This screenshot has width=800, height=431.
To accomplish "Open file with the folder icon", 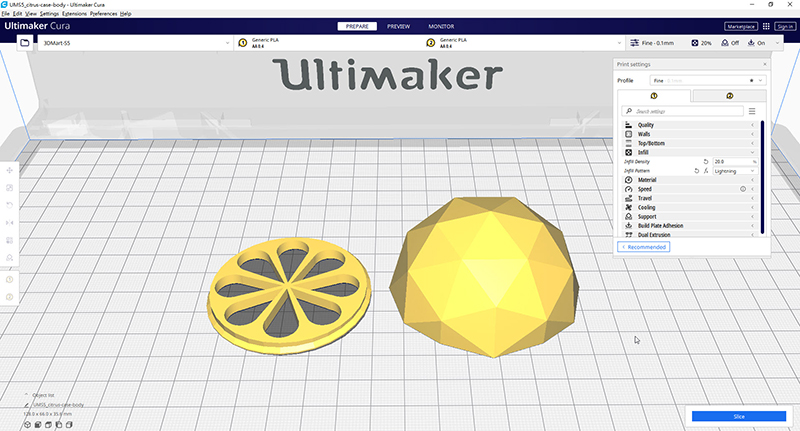I will pos(24,43).
